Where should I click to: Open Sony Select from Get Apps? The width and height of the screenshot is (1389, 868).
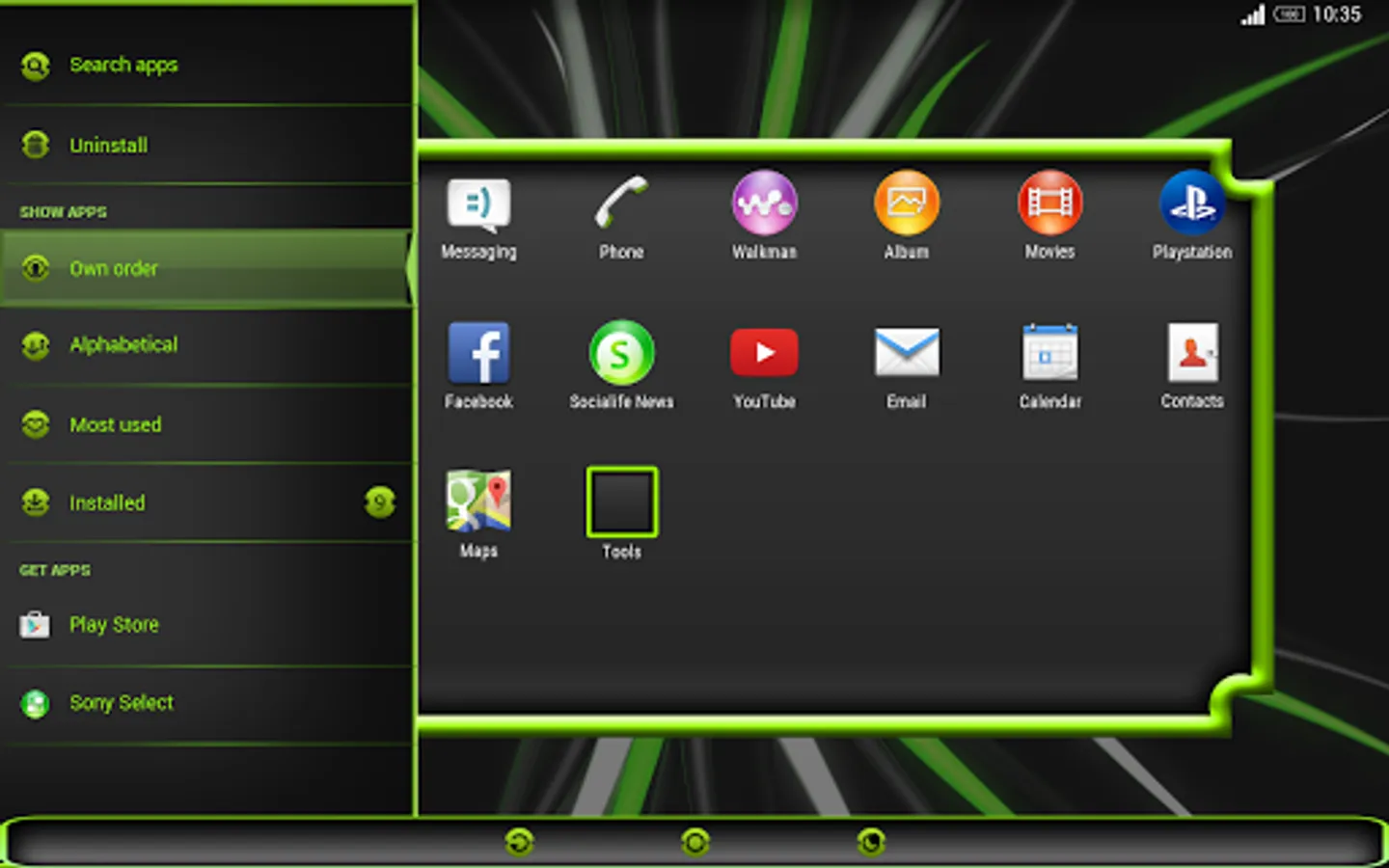point(207,703)
